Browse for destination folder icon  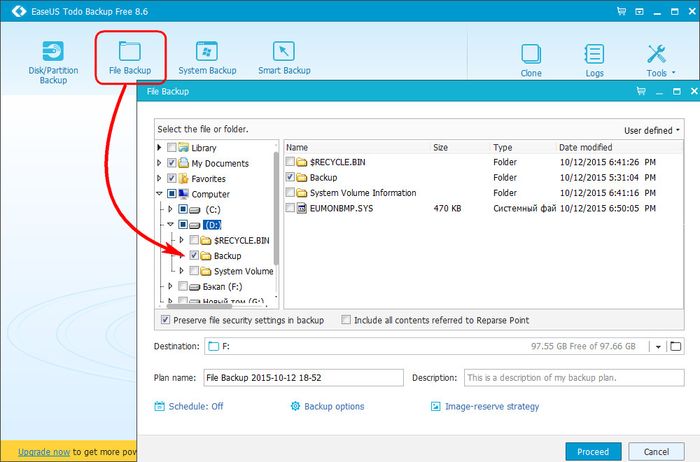(676, 346)
